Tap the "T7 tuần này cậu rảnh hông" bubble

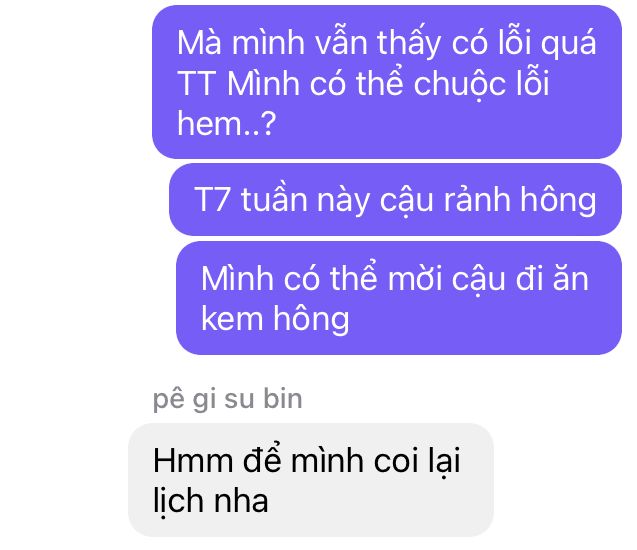395,199
